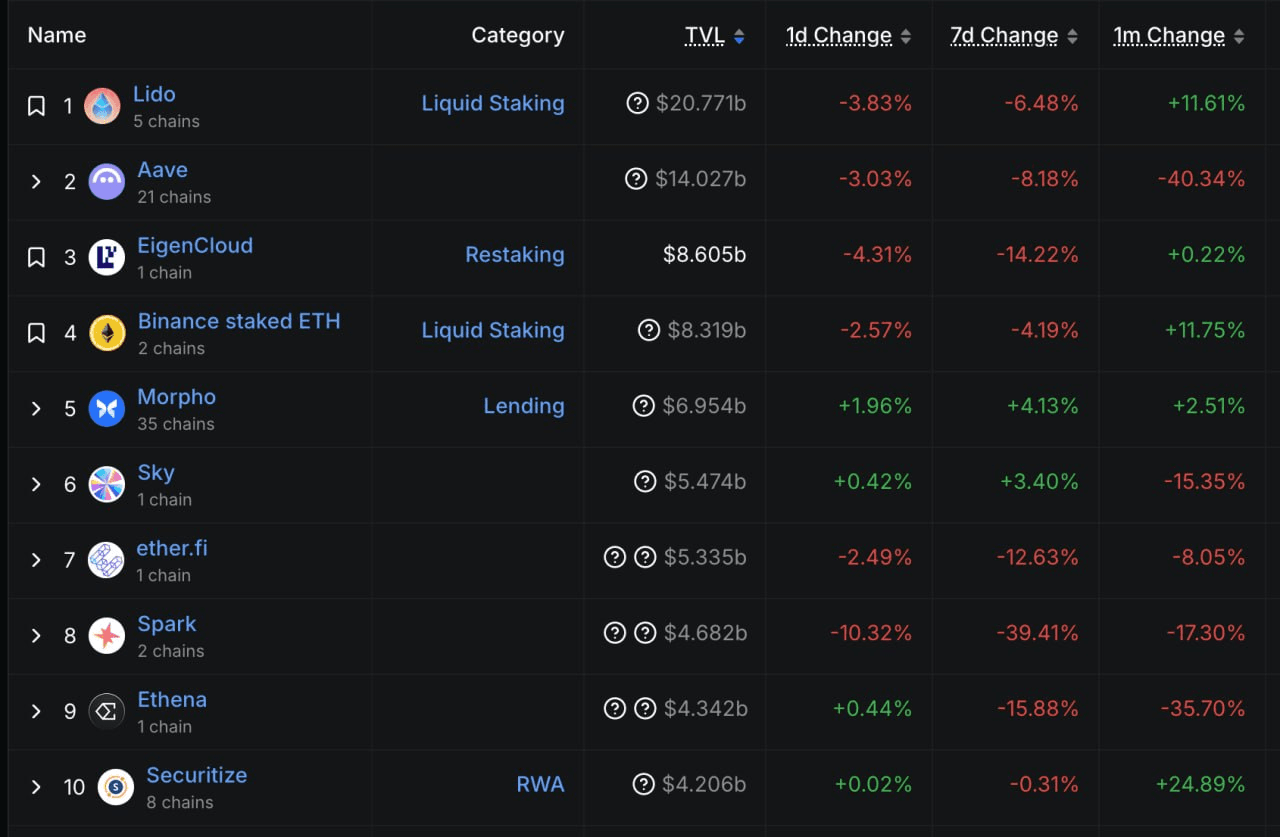Expand the Ethena row chevron
This screenshot has width=1280, height=837.
[36, 711]
